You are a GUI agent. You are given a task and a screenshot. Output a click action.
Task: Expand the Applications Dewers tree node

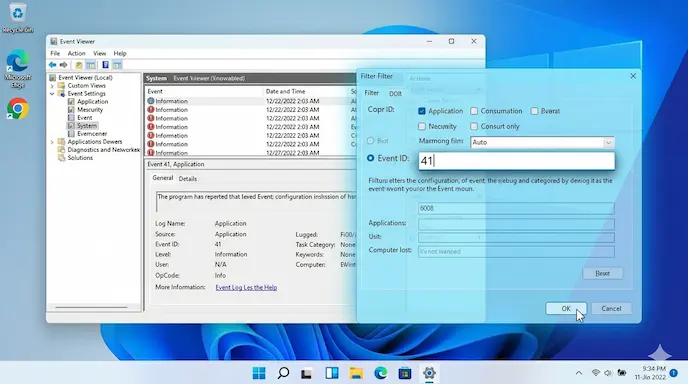click(52, 142)
